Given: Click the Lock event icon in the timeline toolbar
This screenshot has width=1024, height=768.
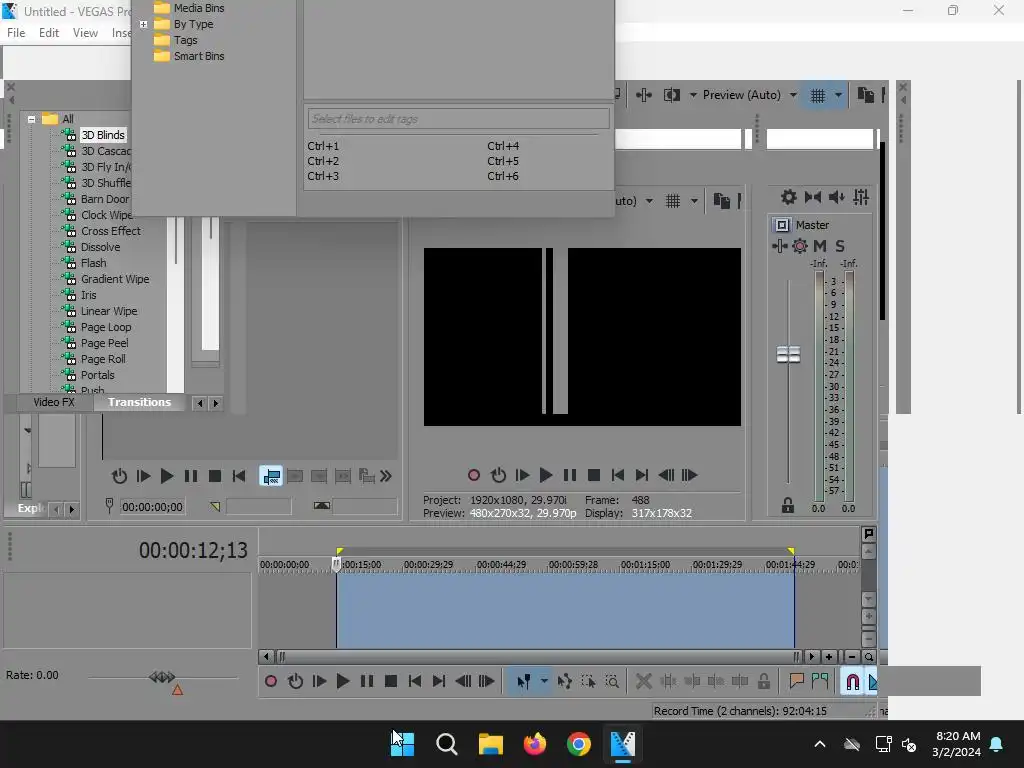Looking at the screenshot, I should 763,681.
